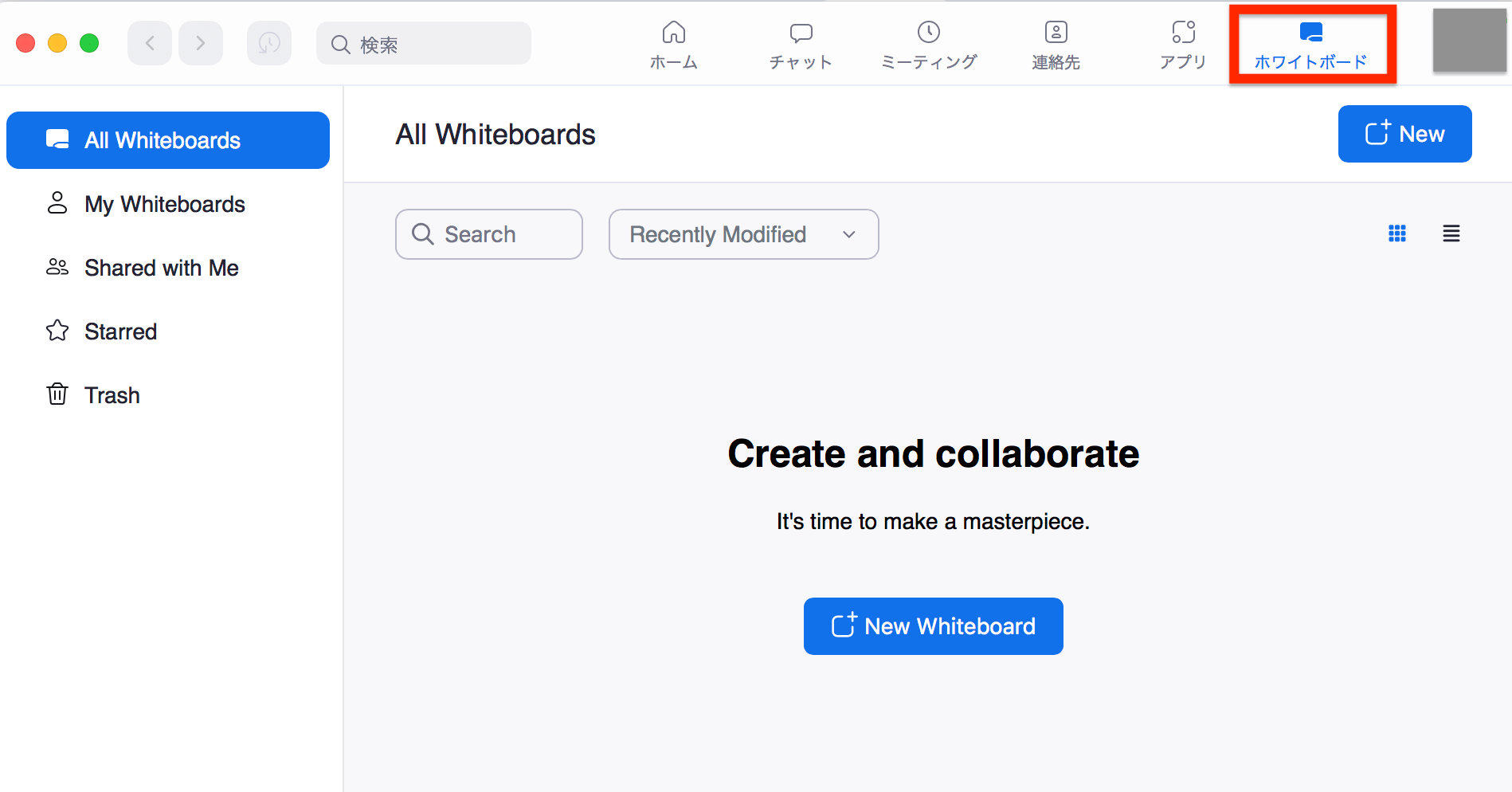The image size is (1512, 792).
Task: Switch to list view layout
Action: tap(1451, 233)
